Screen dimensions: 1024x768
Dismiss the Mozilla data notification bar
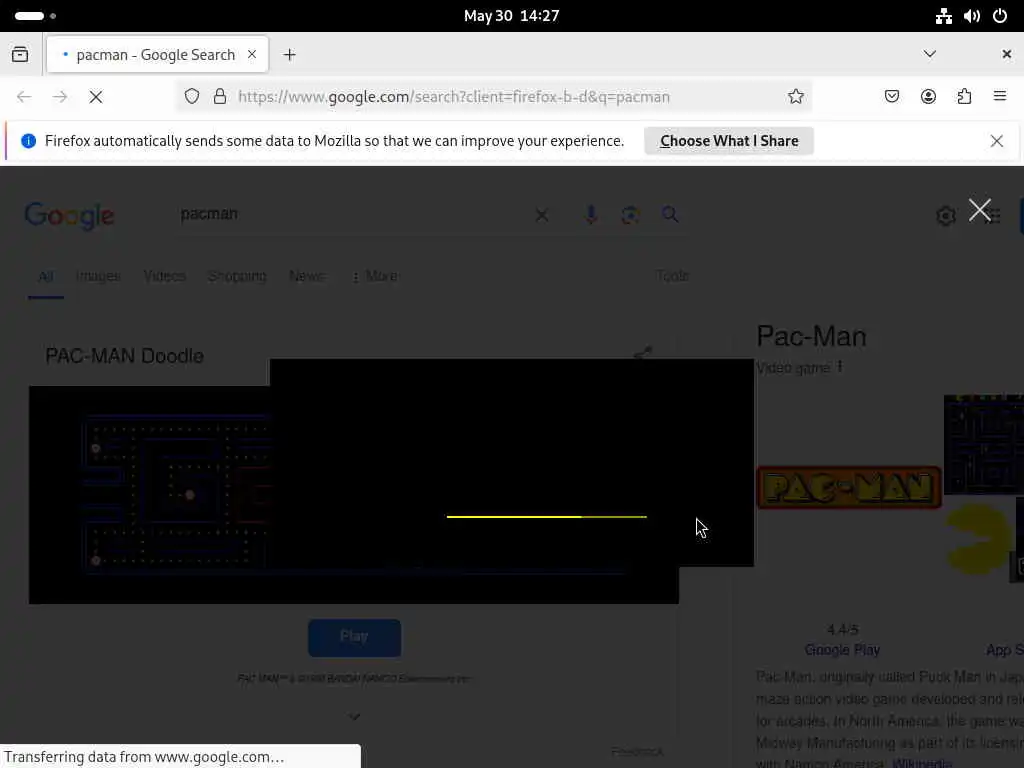pyautogui.click(x=997, y=141)
